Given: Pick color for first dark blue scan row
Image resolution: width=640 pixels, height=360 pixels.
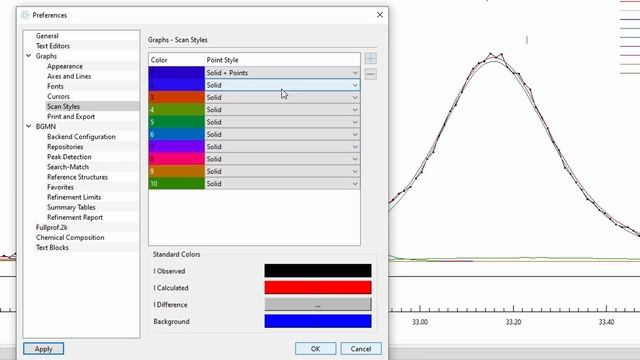Looking at the screenshot, I should 176,73.
